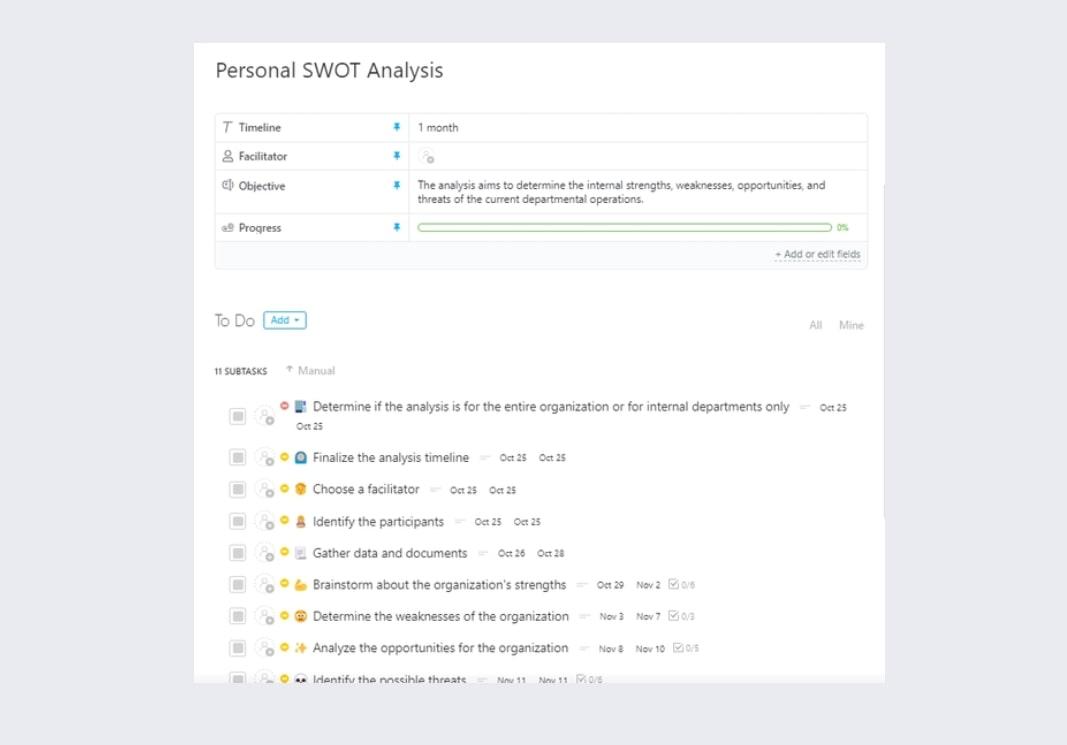This screenshot has width=1067, height=745.
Task: Check the box for Identify the participants
Action: point(238,521)
